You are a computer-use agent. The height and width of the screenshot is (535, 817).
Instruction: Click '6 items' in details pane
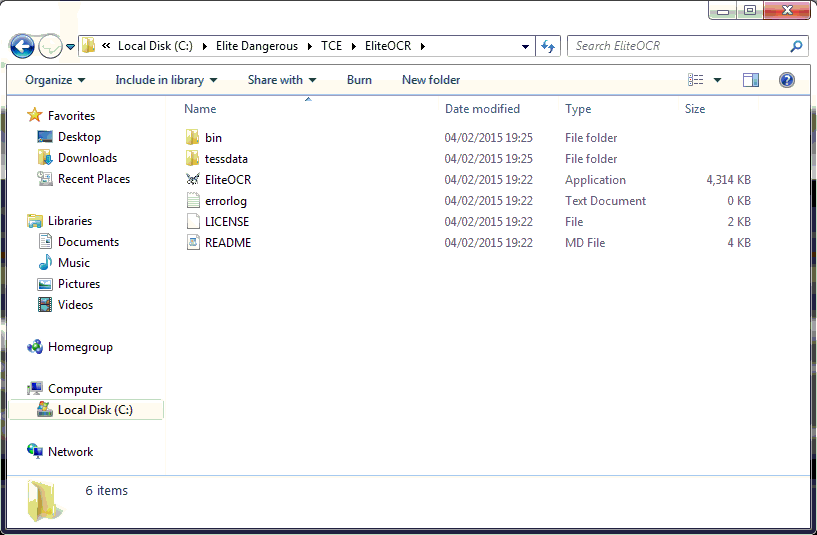(x=106, y=491)
